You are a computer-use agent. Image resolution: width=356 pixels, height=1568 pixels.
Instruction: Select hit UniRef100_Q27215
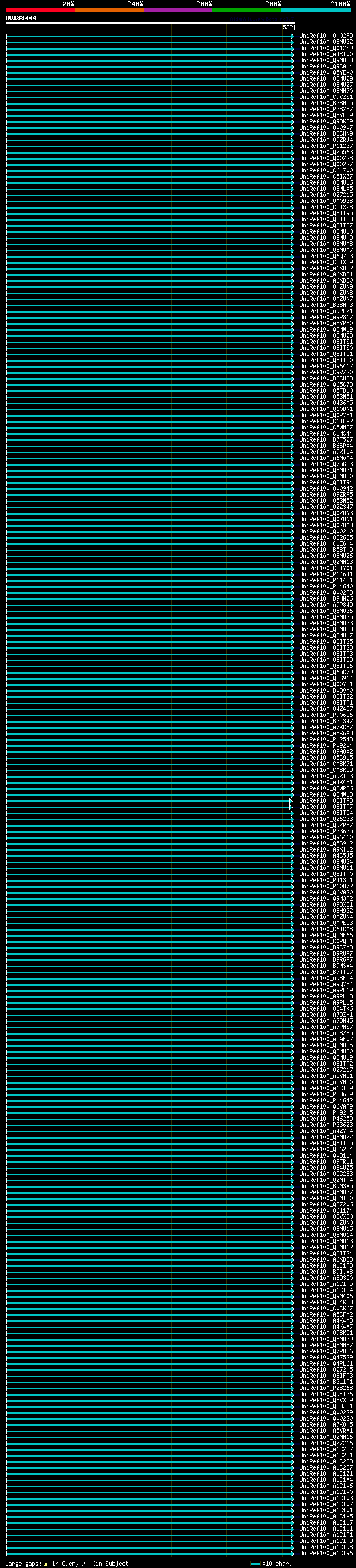(x=326, y=195)
